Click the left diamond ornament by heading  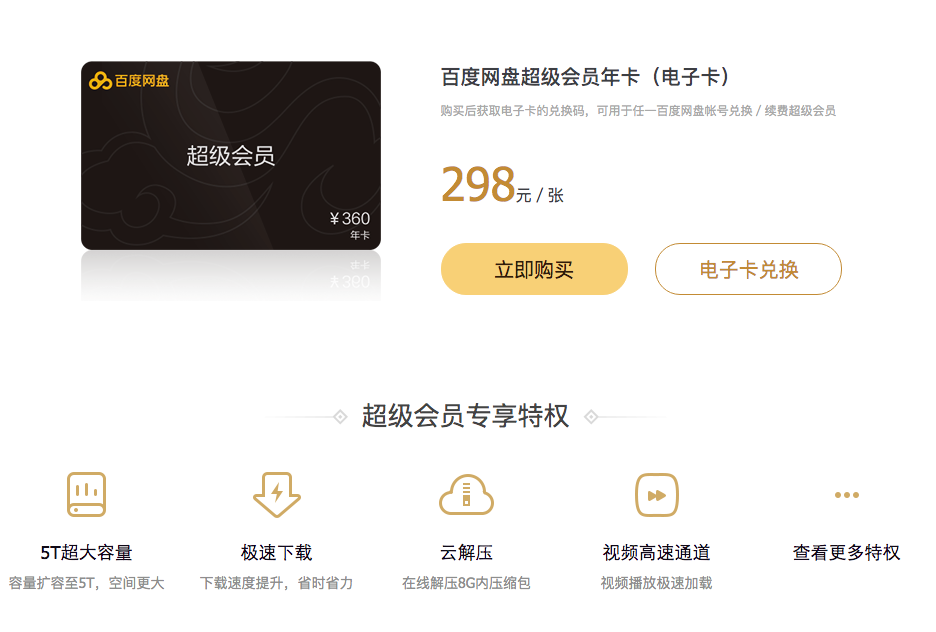click(340, 417)
